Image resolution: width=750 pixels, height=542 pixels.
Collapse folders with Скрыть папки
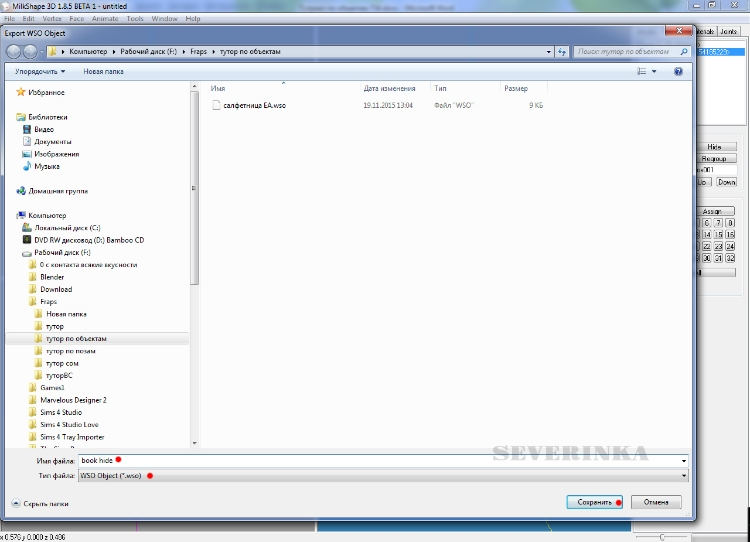41,503
